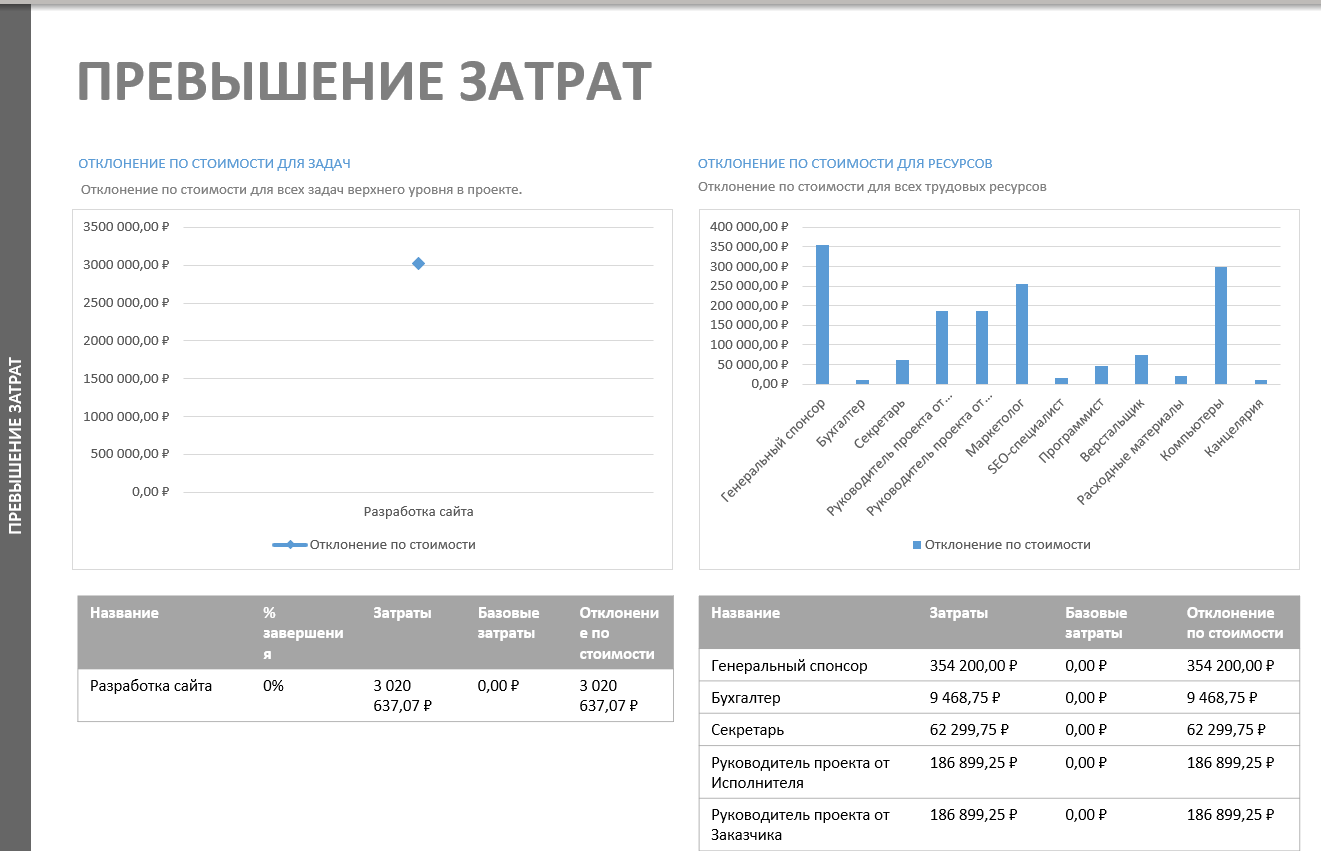
Task: Select the 9 468,75 ₽ cost cell for Бухгалтер
Action: point(967,698)
